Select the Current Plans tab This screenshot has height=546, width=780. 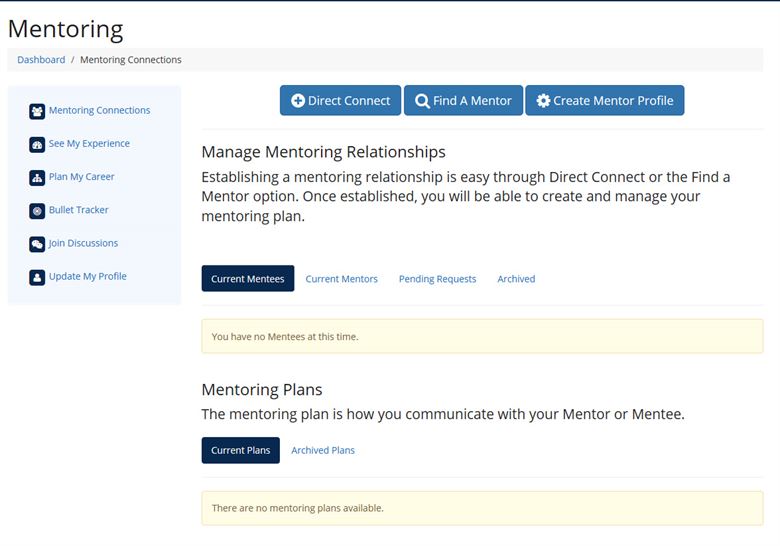point(241,451)
